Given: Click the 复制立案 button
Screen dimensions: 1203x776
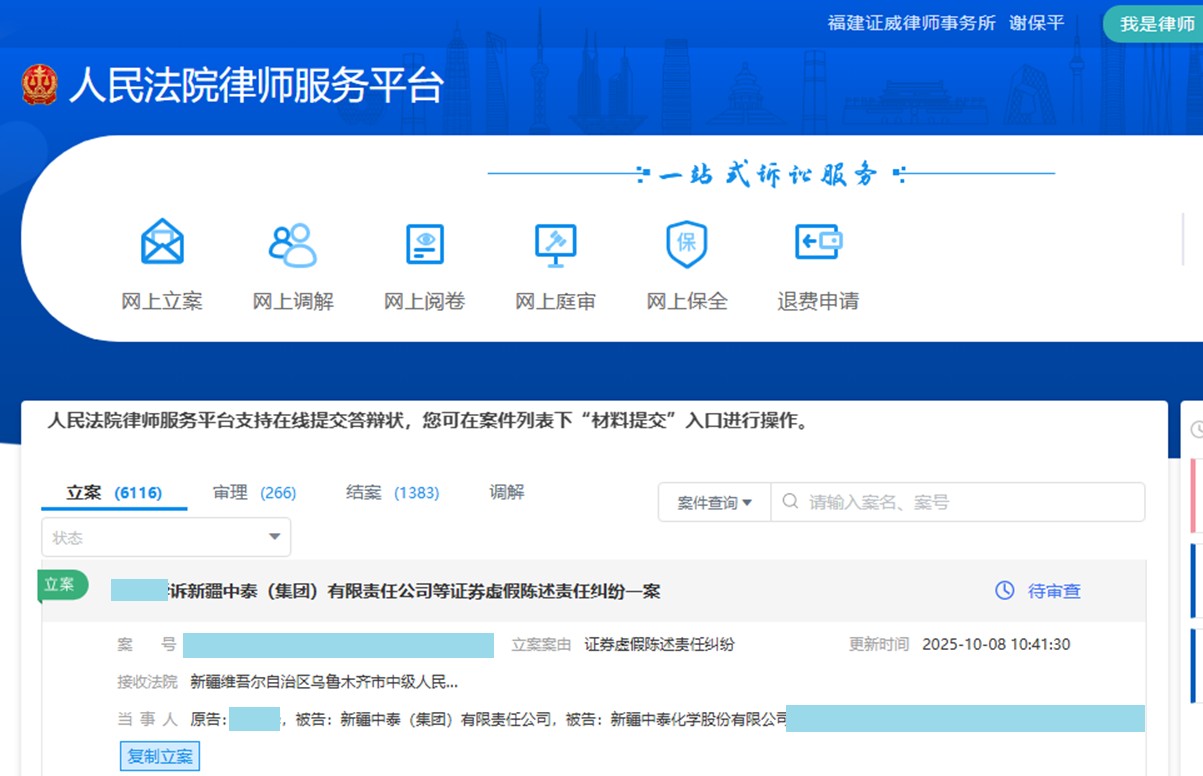Looking at the screenshot, I should (160, 756).
